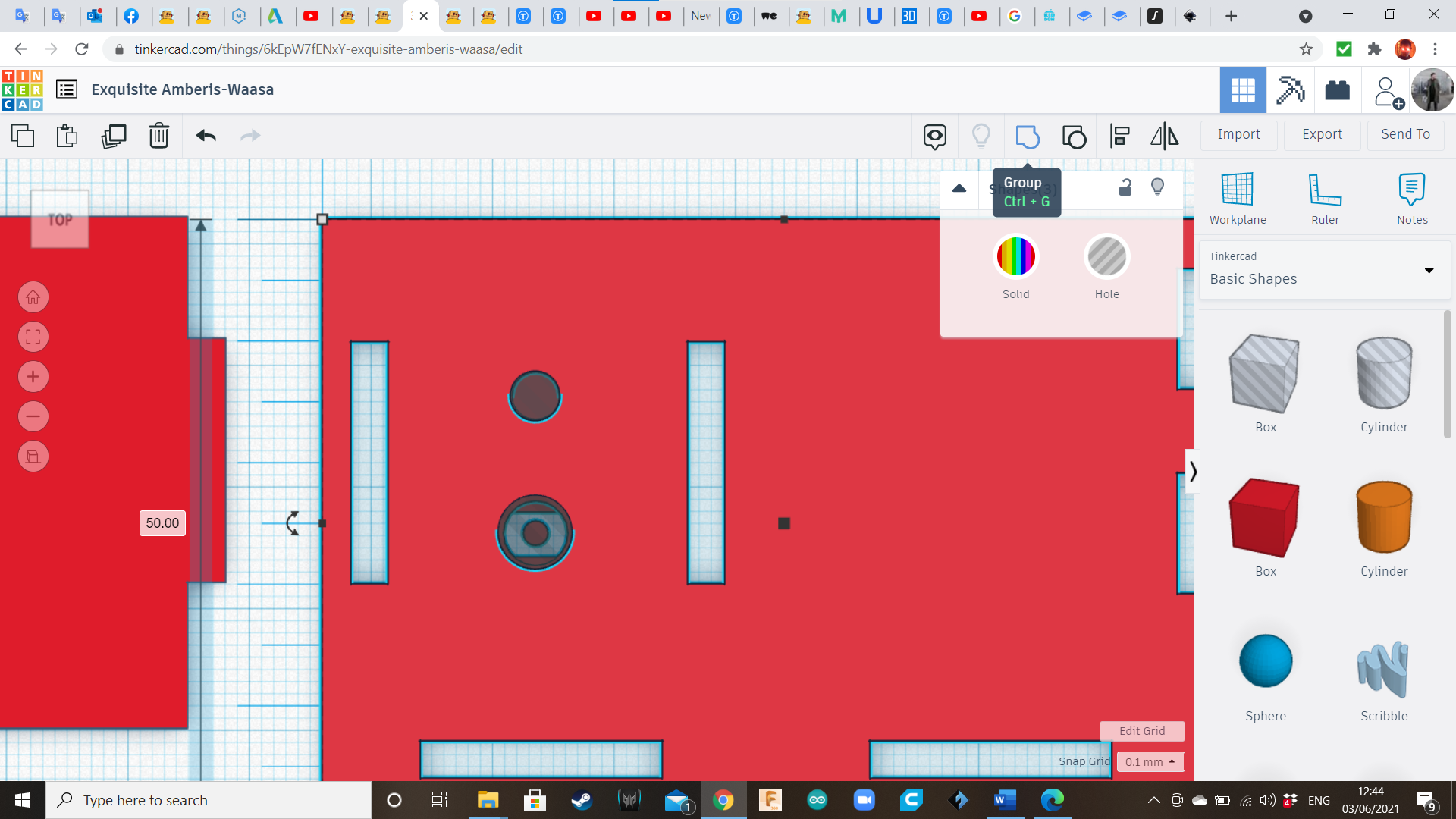Collapse the shape inspector panel arrow
The height and width of the screenshot is (819, 1456).
click(x=959, y=188)
